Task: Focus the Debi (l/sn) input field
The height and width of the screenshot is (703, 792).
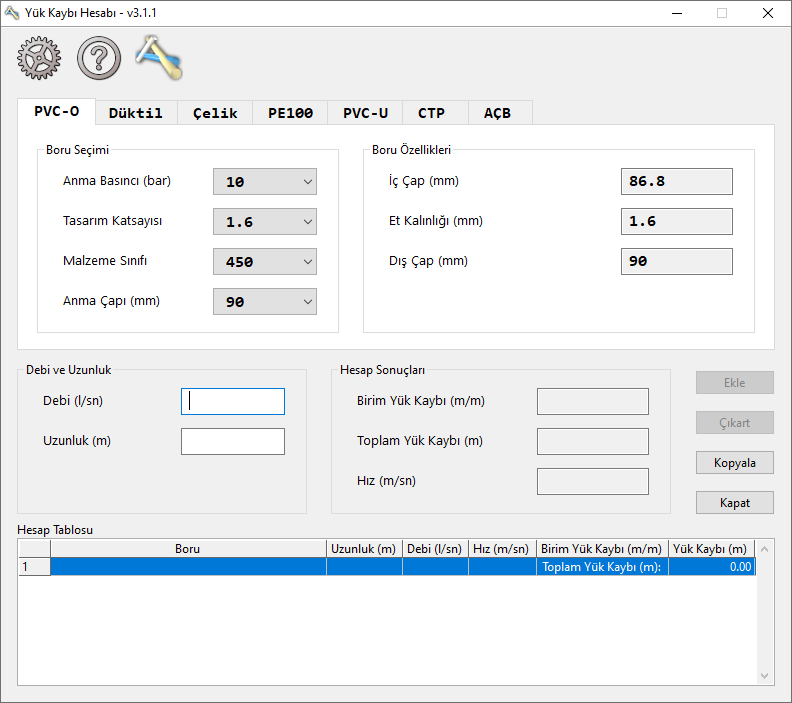Action: click(x=233, y=401)
